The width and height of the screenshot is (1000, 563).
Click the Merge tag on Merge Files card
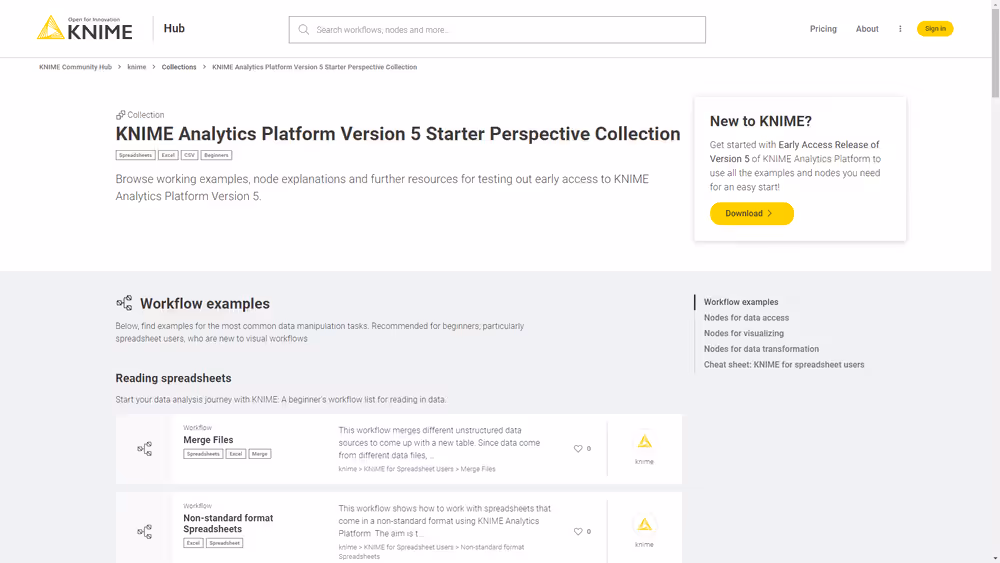pos(260,454)
